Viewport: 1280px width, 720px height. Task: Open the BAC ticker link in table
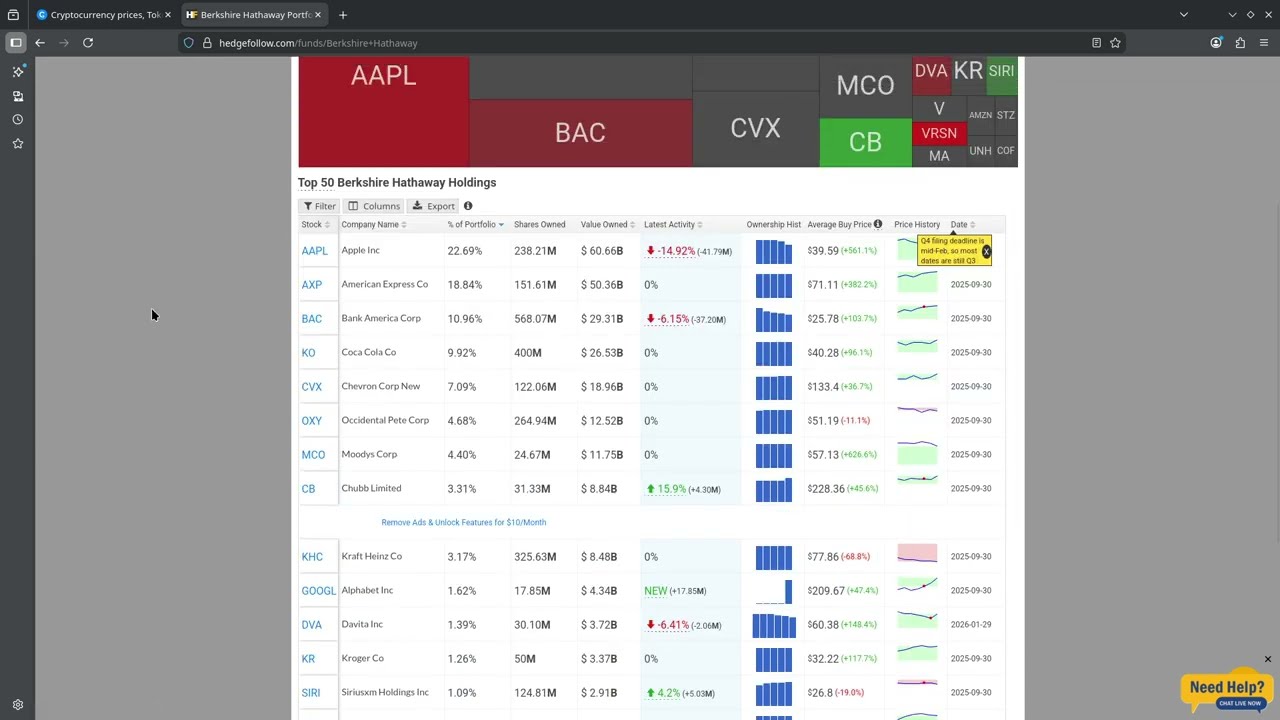[x=312, y=319]
